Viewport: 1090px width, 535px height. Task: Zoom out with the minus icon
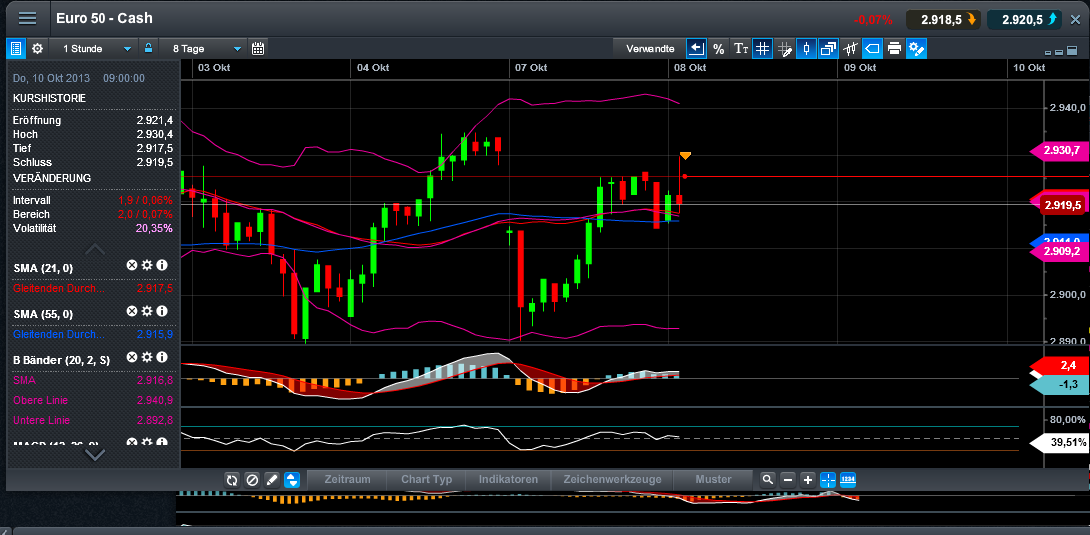click(x=788, y=479)
